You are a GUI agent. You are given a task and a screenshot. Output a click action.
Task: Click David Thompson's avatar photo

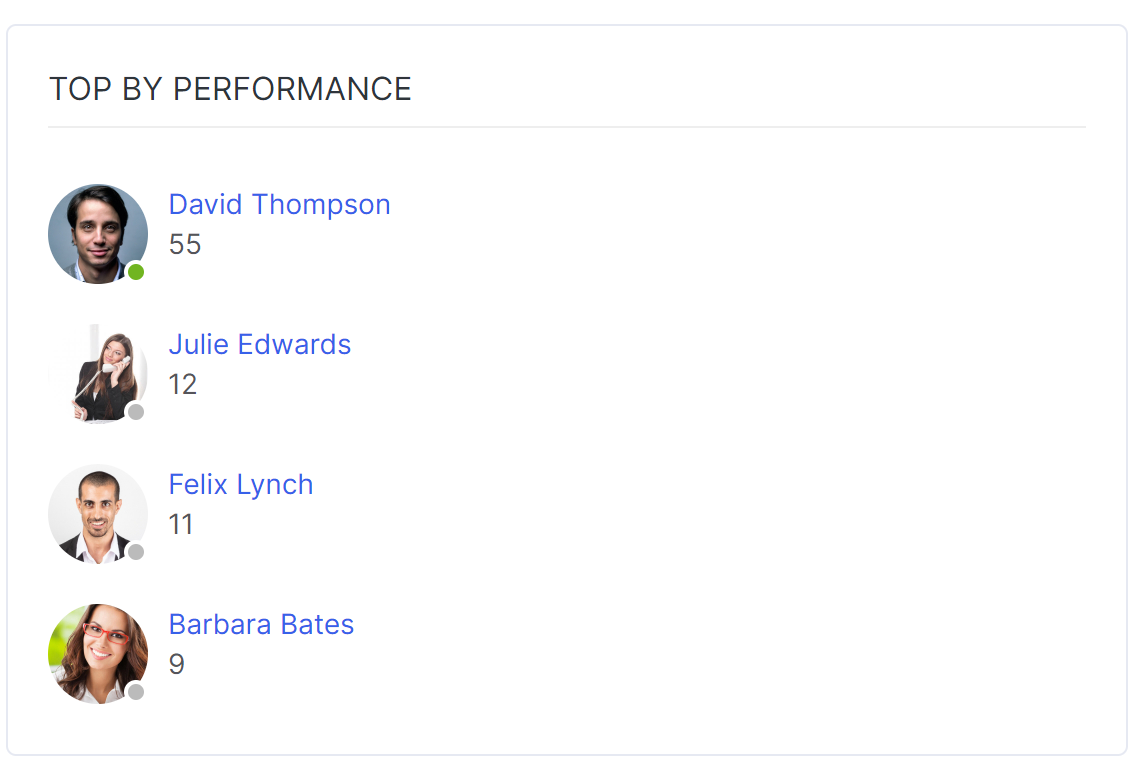(x=98, y=234)
